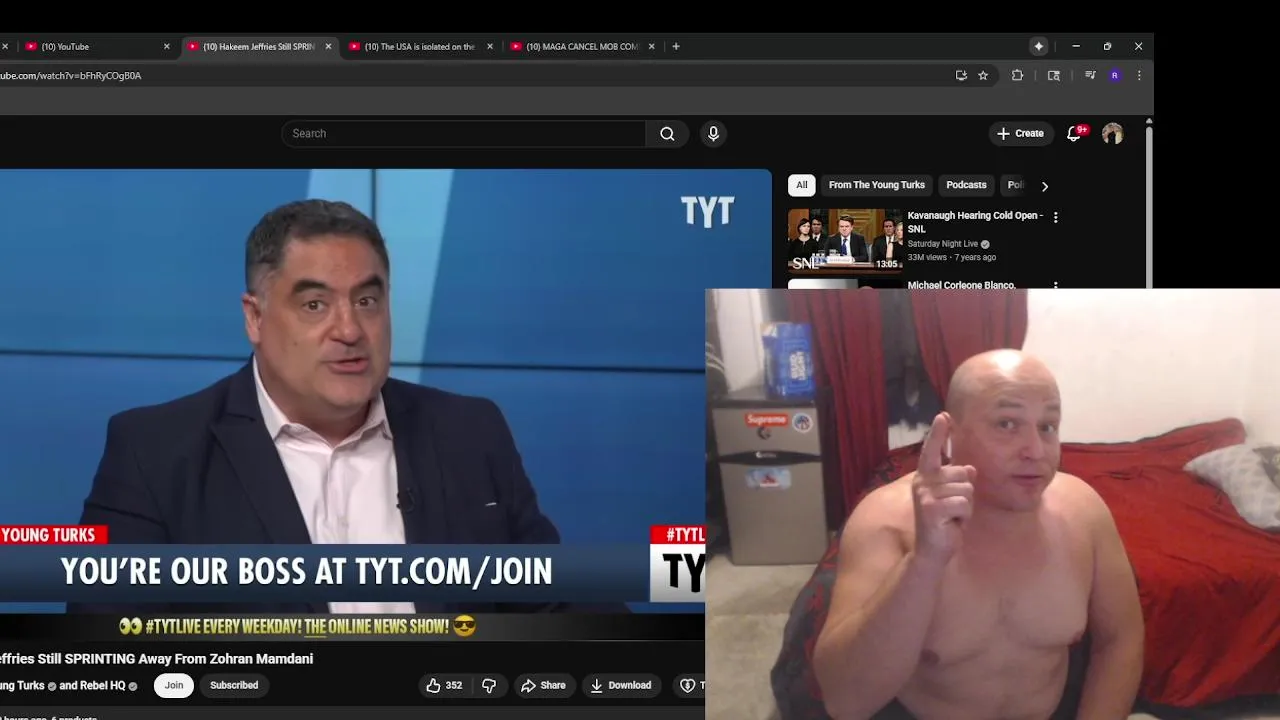Open the Chrome three-dot menu
This screenshot has height=720, width=1280.
1138,76
